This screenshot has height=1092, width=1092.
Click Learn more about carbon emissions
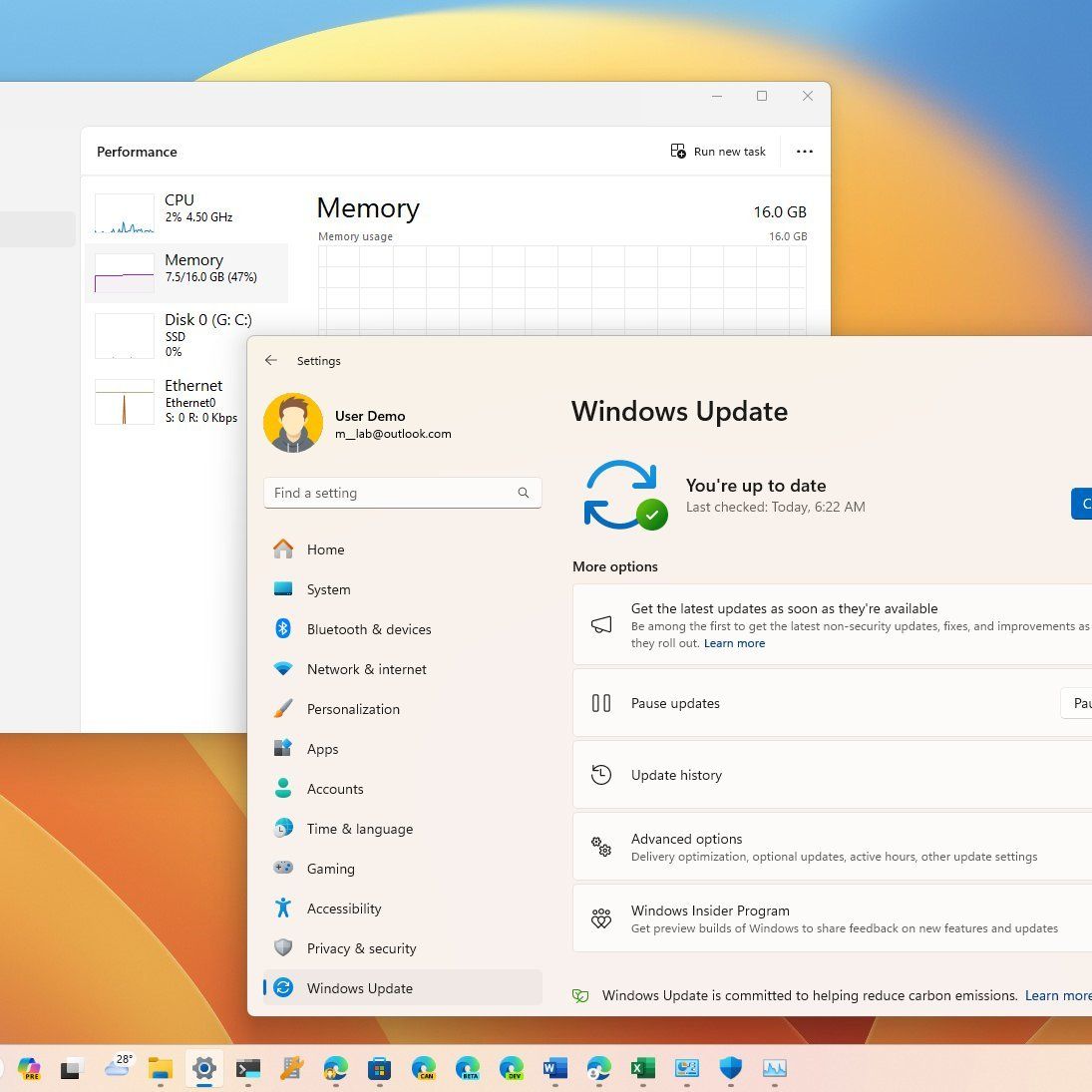click(1058, 996)
